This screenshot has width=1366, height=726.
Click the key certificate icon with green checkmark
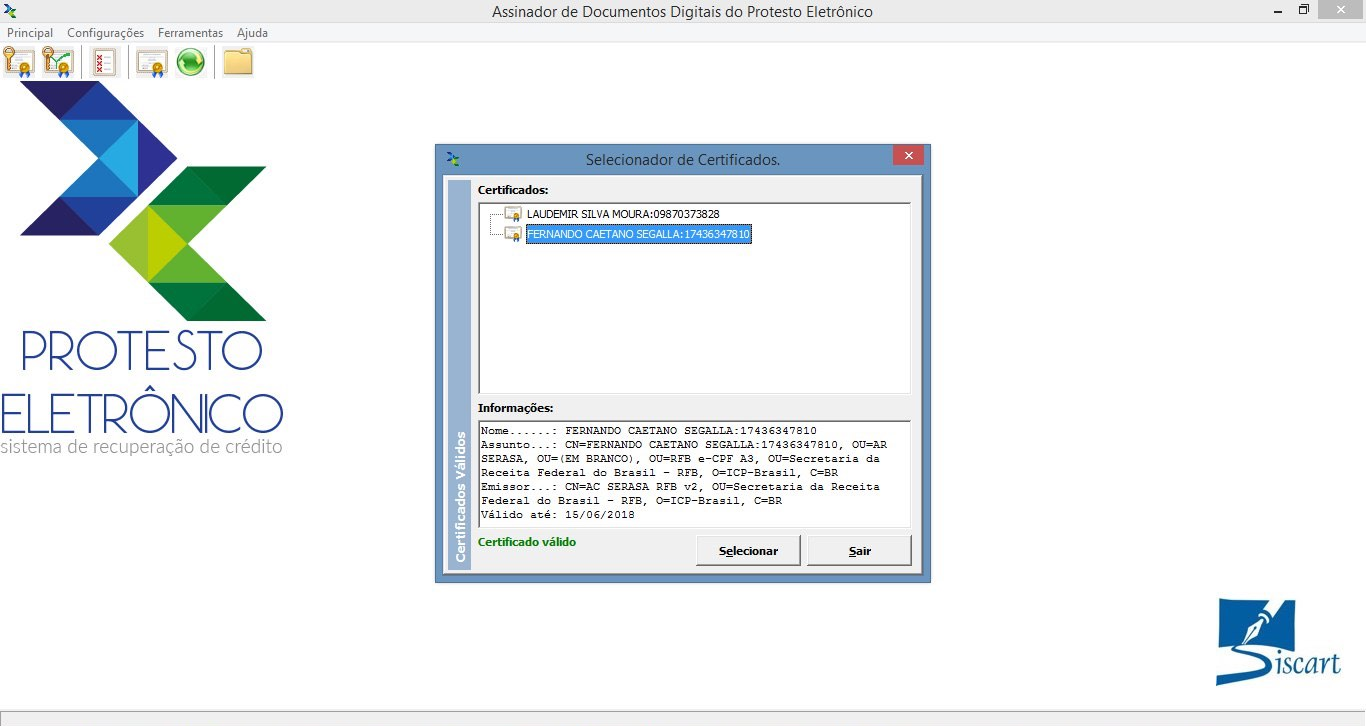pos(58,62)
